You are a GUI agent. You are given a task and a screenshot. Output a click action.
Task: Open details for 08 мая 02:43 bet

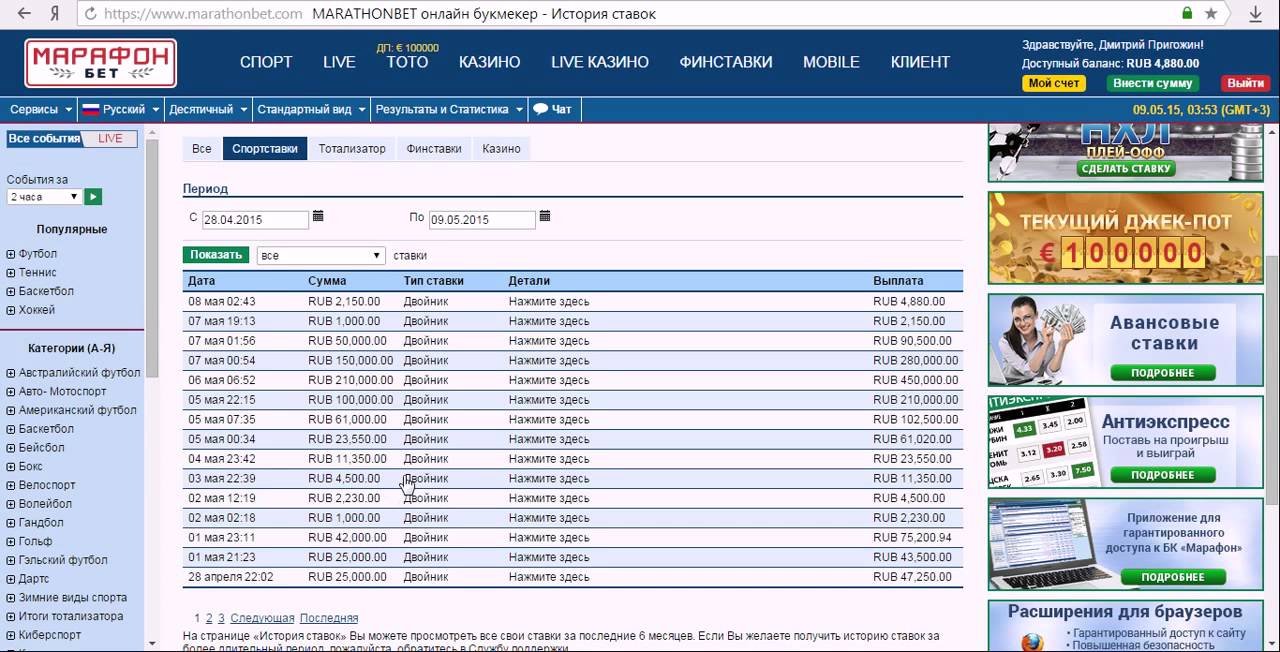click(548, 302)
